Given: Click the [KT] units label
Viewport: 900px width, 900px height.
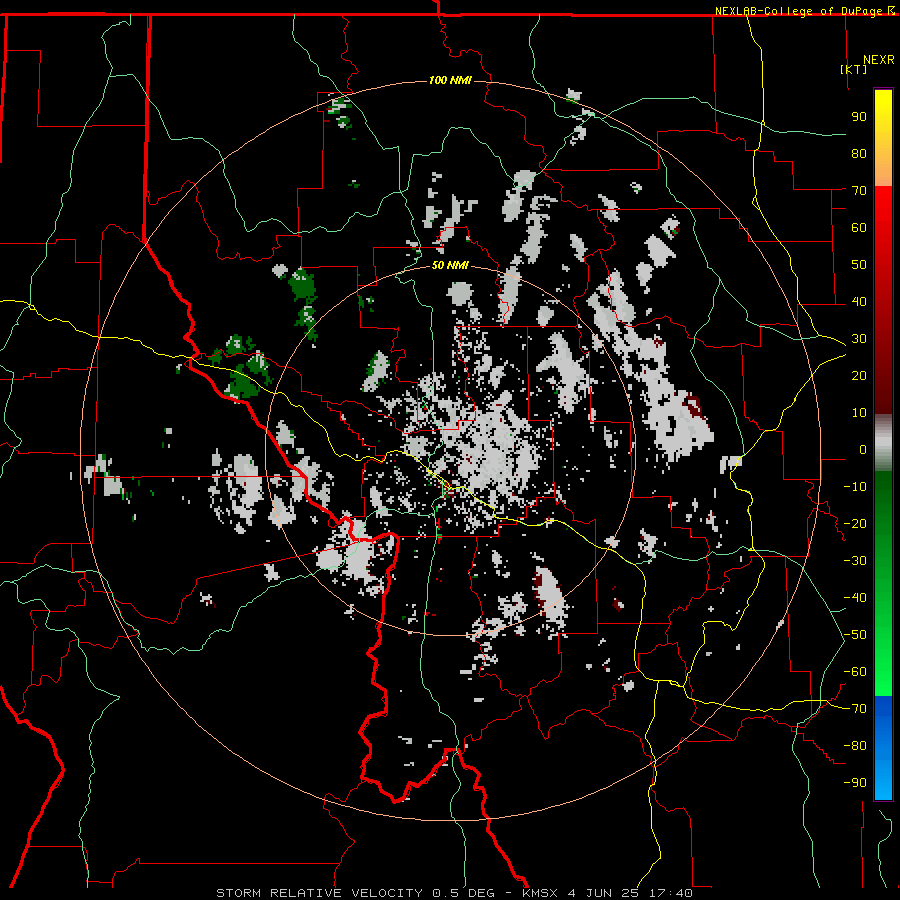Looking at the screenshot, I should click(x=854, y=69).
